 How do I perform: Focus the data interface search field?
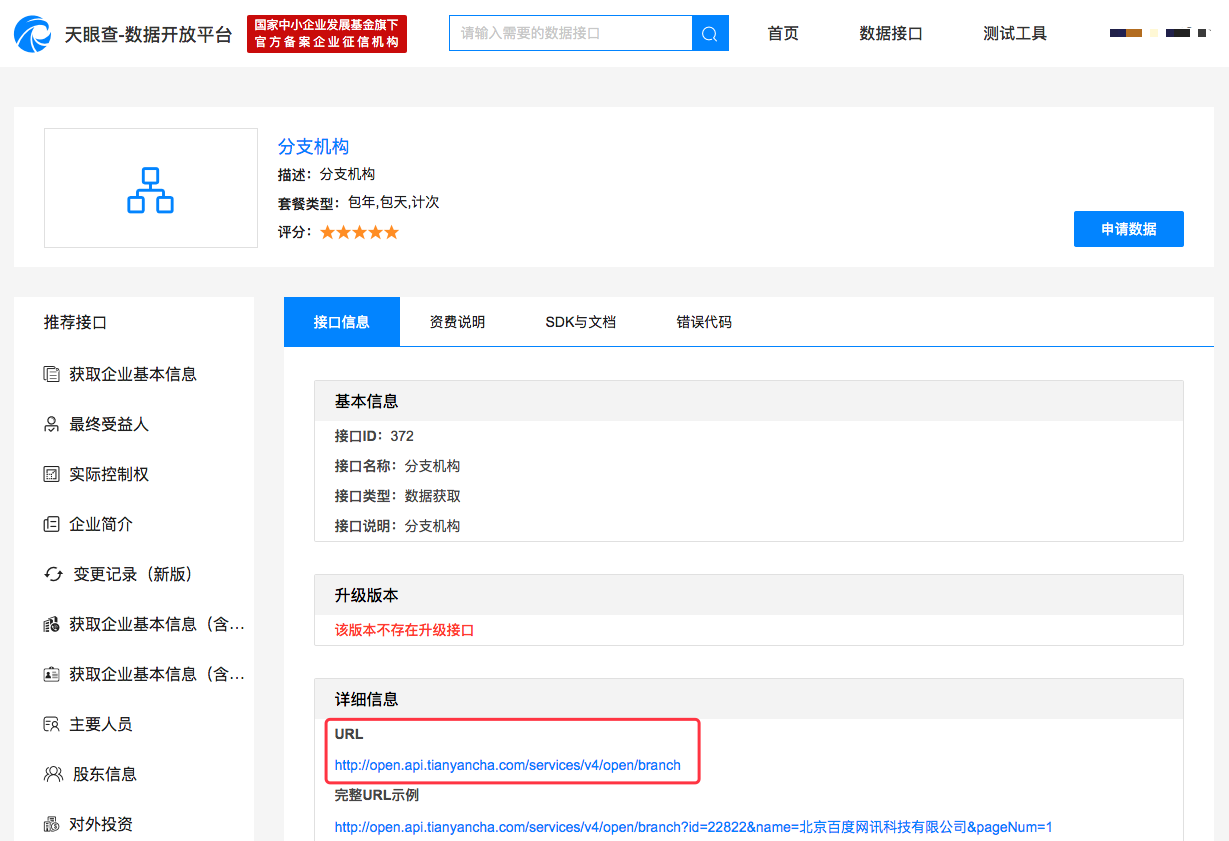tap(571, 33)
